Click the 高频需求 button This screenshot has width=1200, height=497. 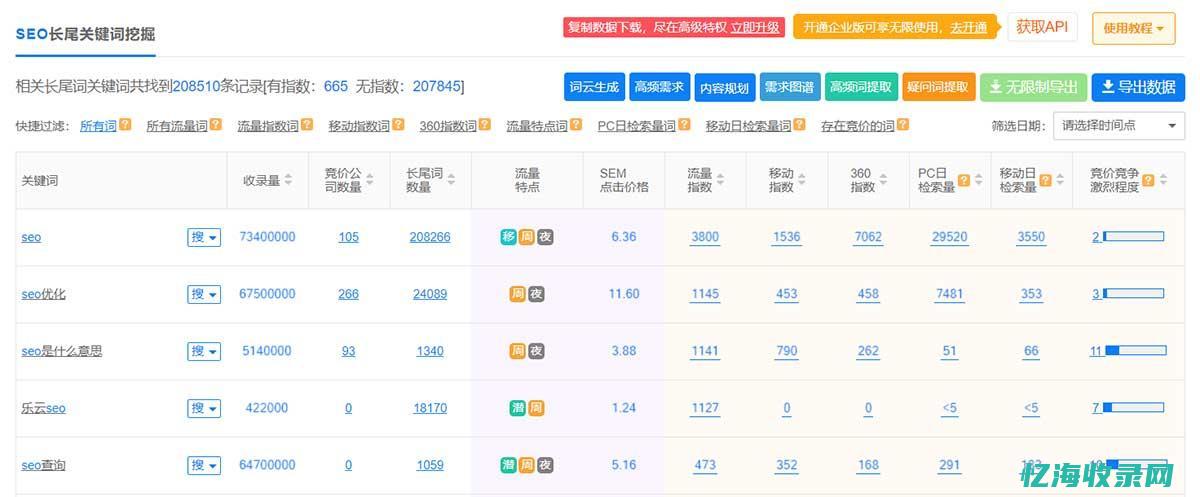click(x=660, y=87)
